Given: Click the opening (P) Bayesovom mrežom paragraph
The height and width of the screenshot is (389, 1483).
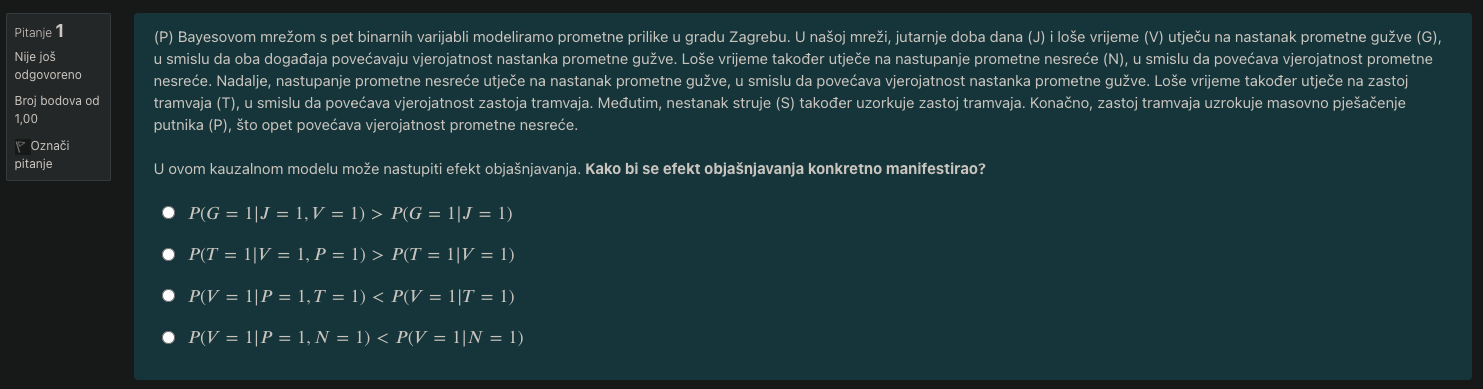Looking at the screenshot, I should pos(798,82).
